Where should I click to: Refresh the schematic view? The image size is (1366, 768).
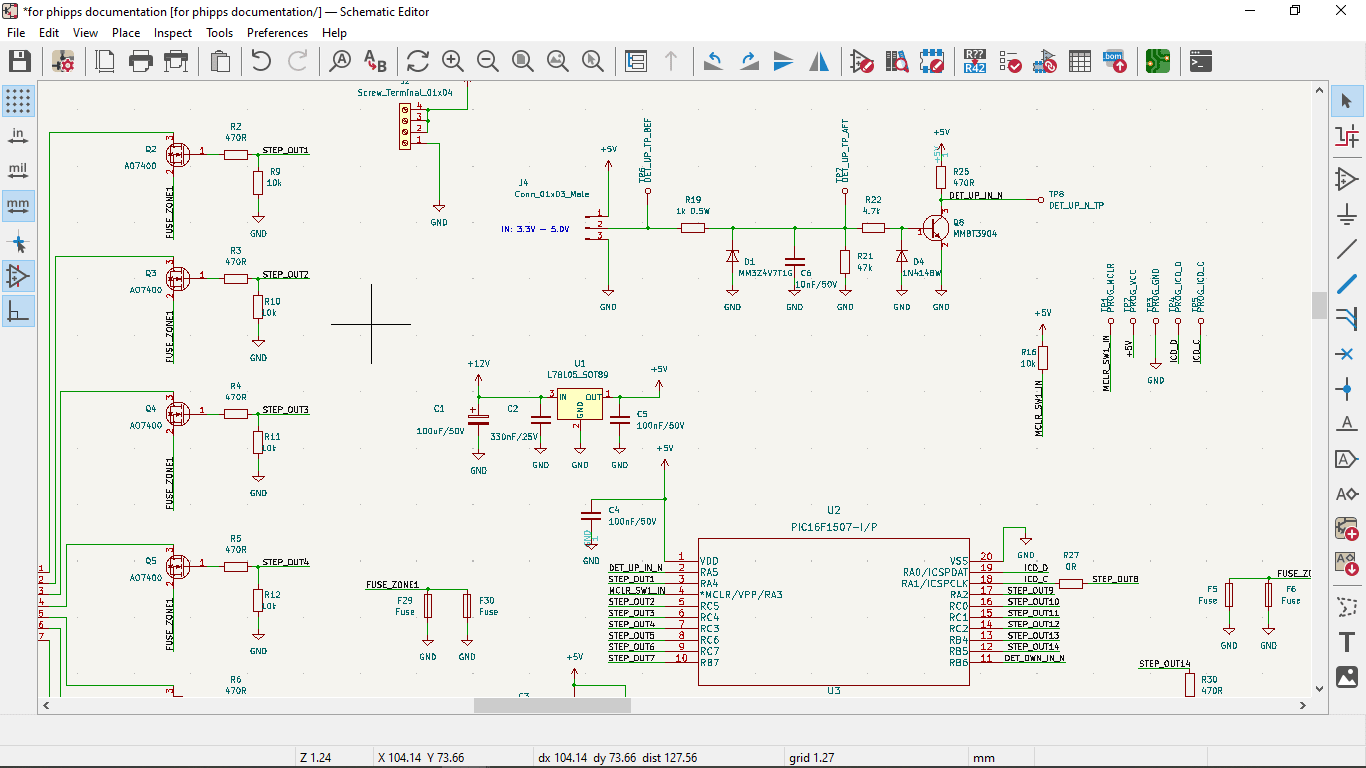pos(417,61)
